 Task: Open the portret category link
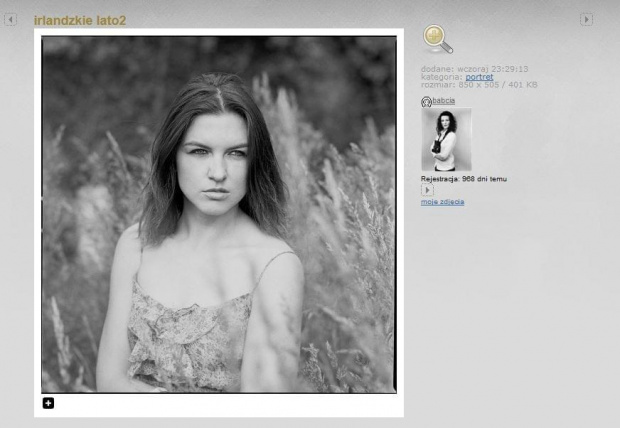479,77
